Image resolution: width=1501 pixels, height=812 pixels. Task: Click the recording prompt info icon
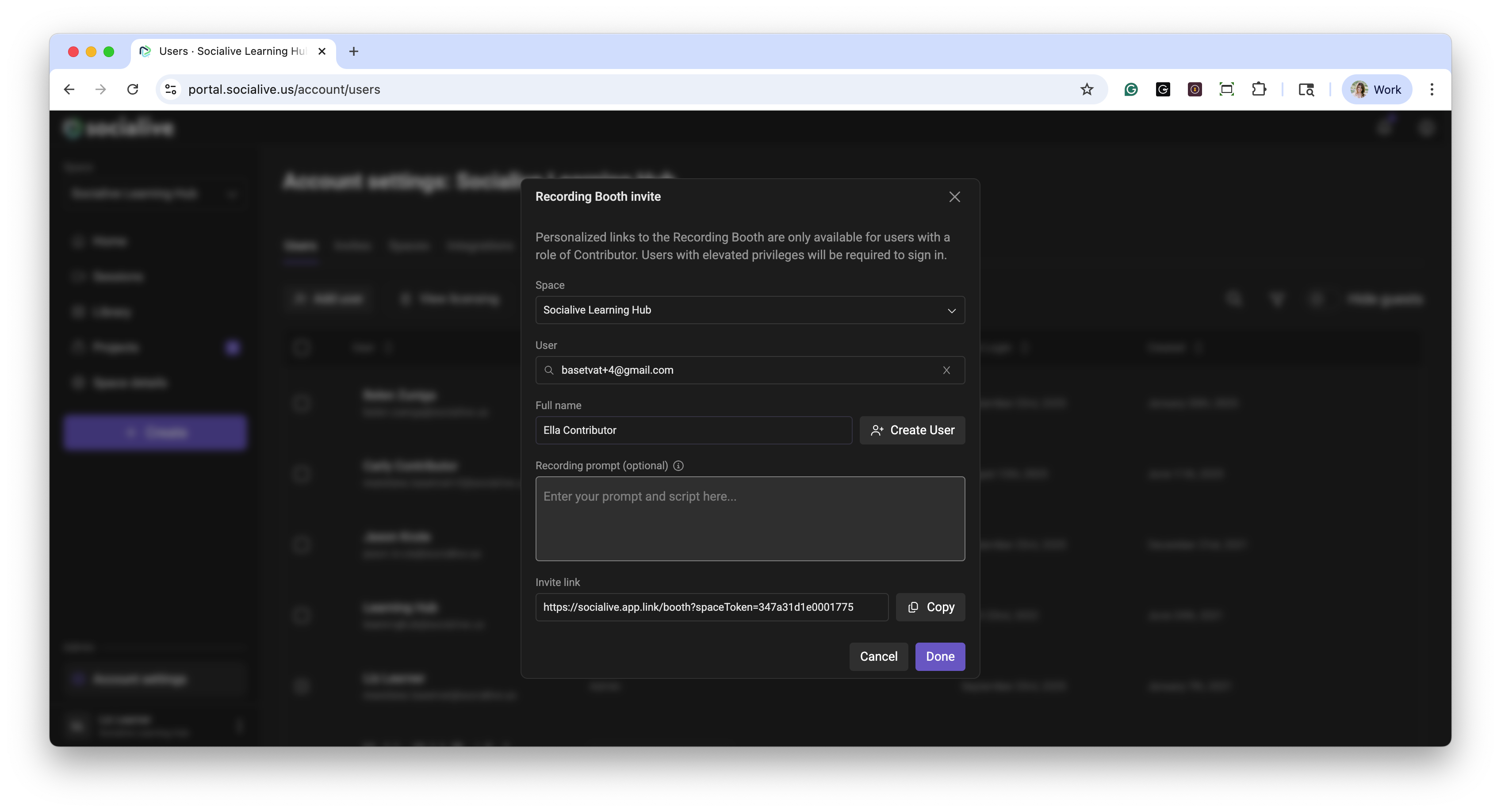(x=678, y=466)
